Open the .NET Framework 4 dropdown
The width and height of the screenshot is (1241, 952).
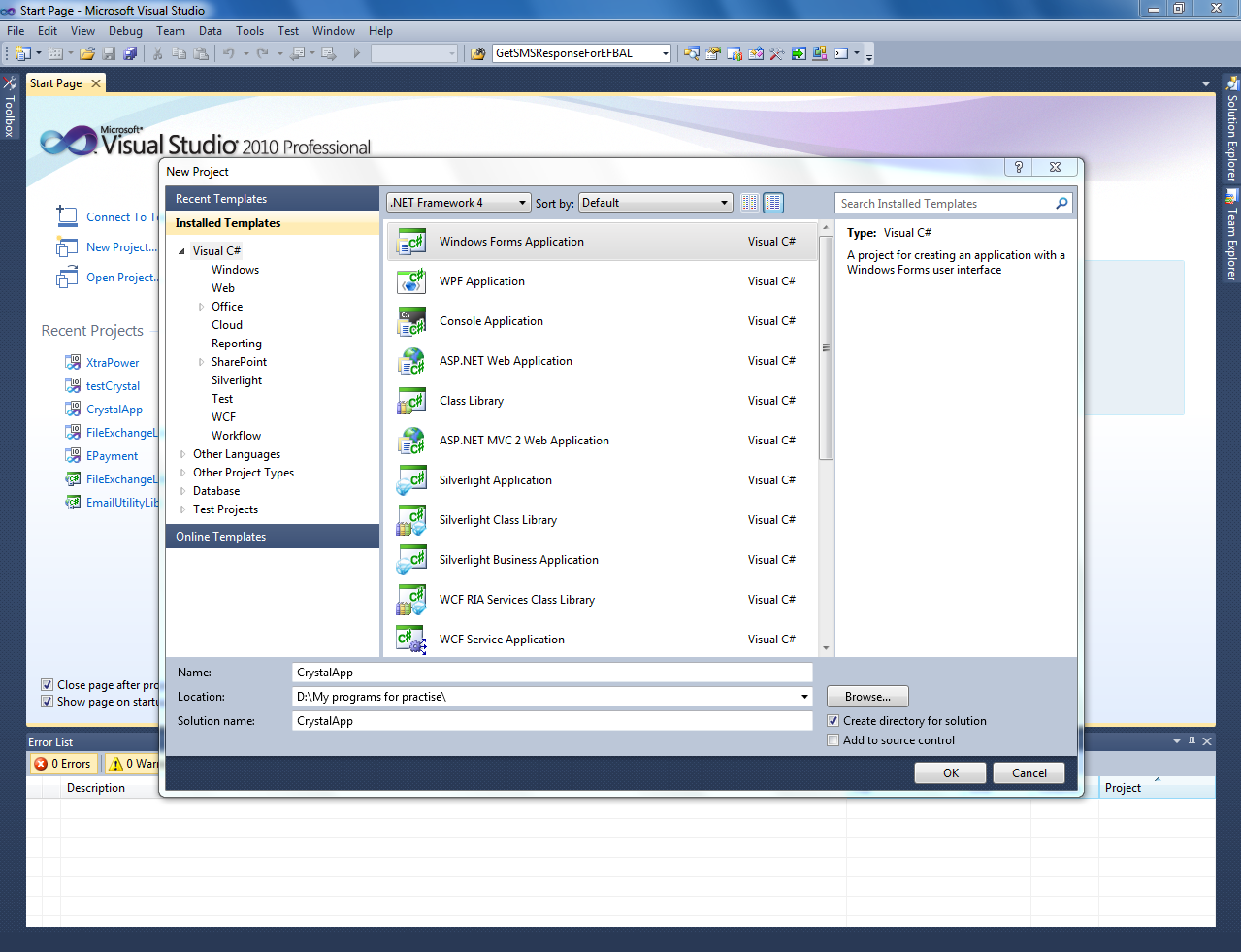coord(459,203)
